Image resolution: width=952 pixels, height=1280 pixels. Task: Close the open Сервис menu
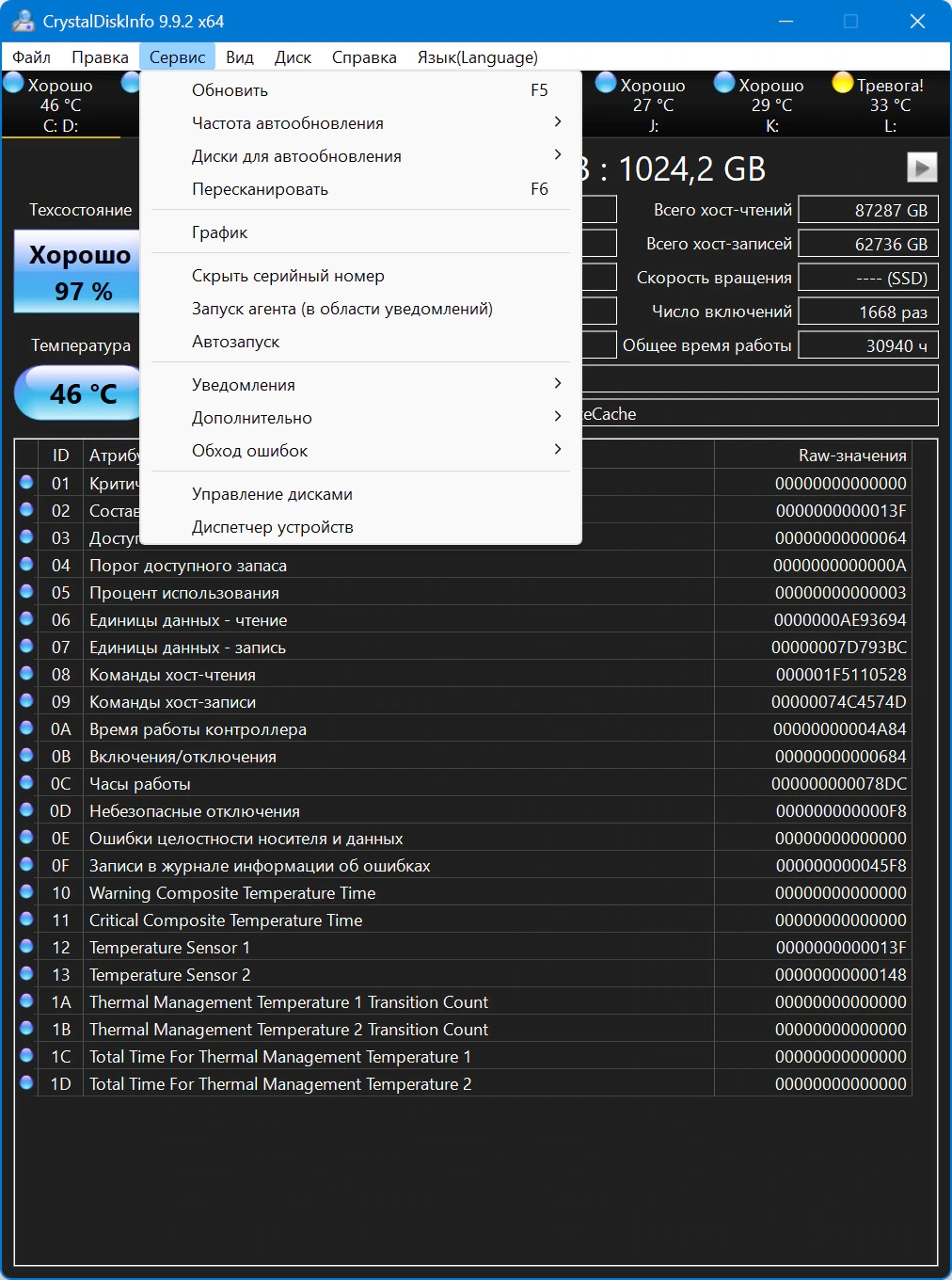(177, 57)
